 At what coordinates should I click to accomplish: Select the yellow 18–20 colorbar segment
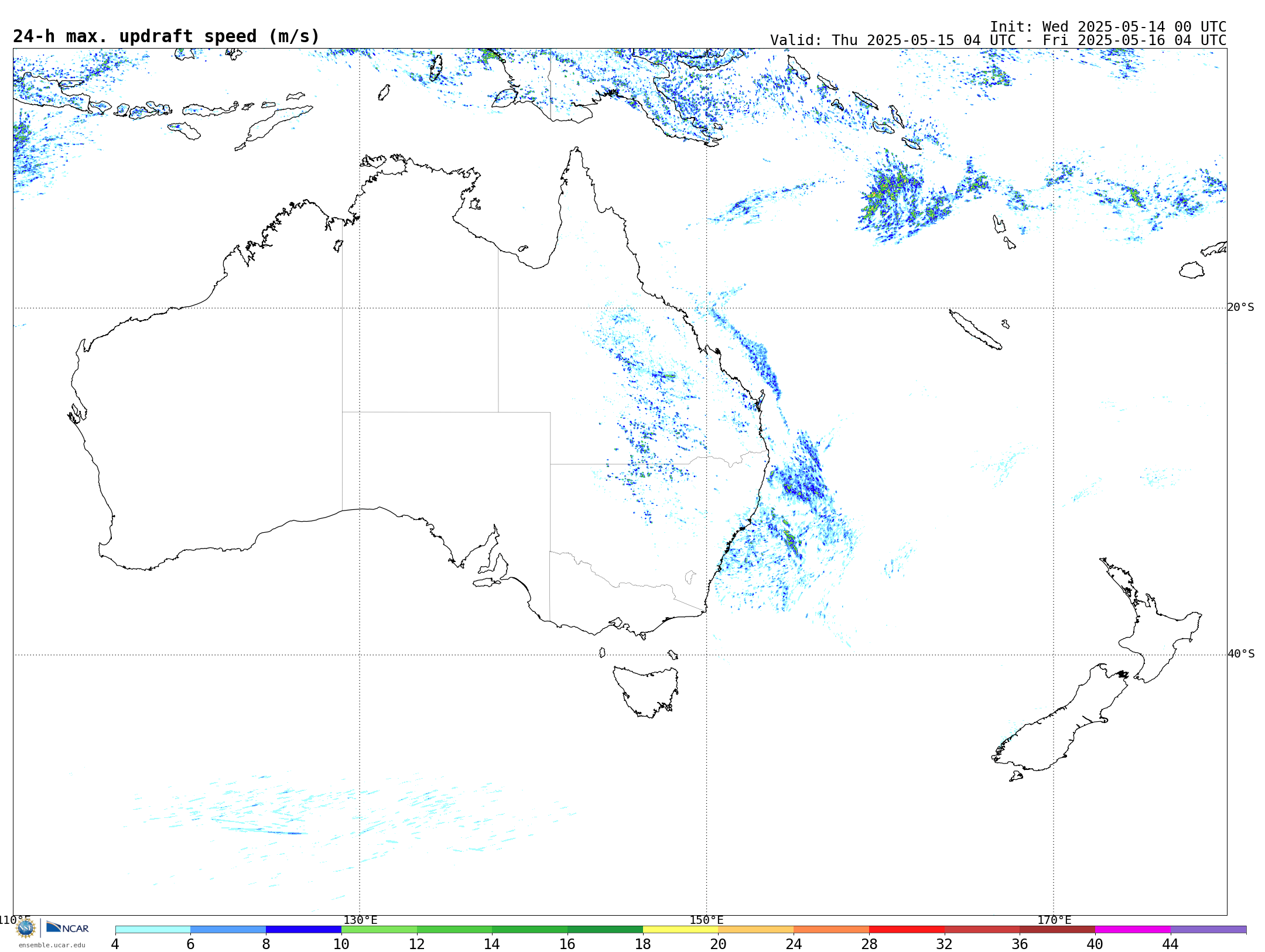pyautogui.click(x=681, y=930)
